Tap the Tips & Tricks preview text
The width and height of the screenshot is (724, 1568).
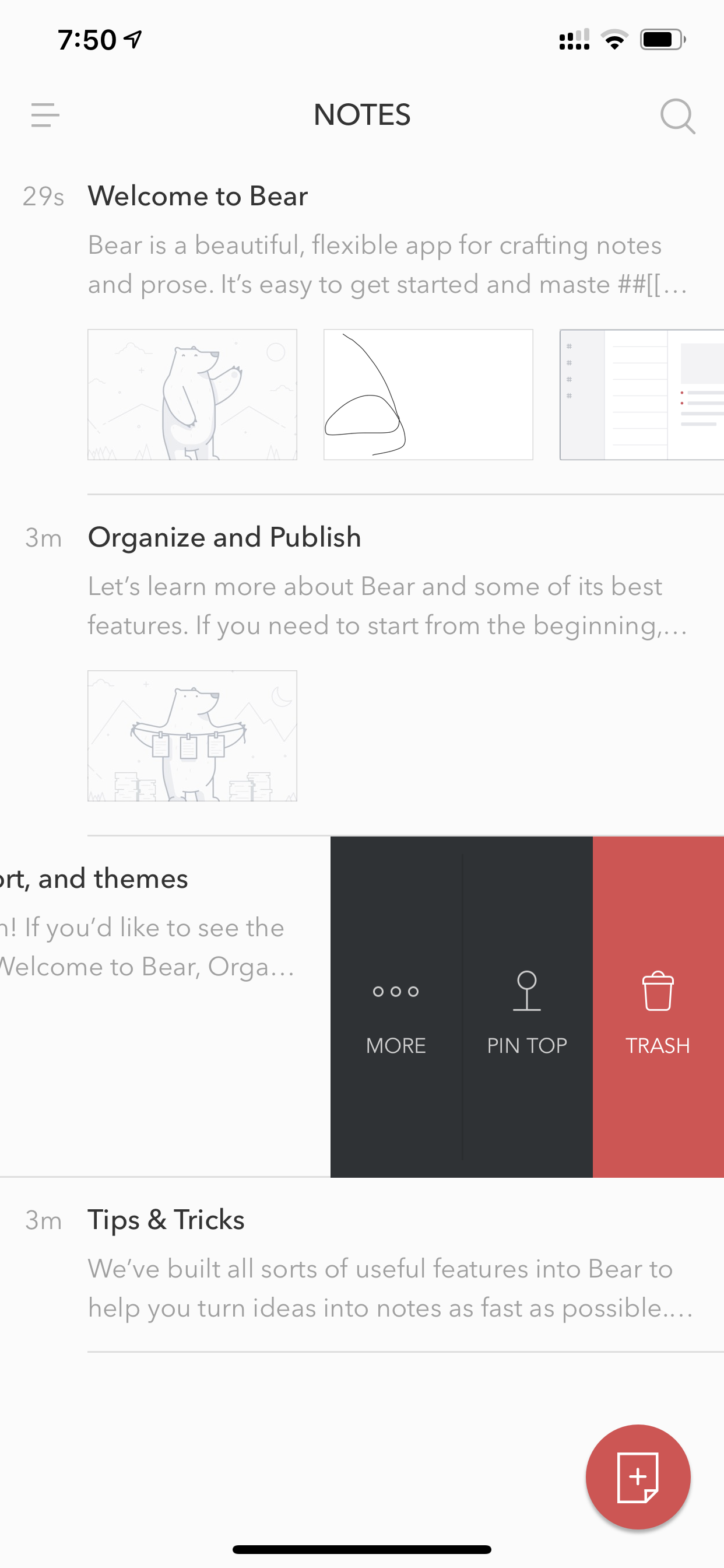(x=390, y=1288)
